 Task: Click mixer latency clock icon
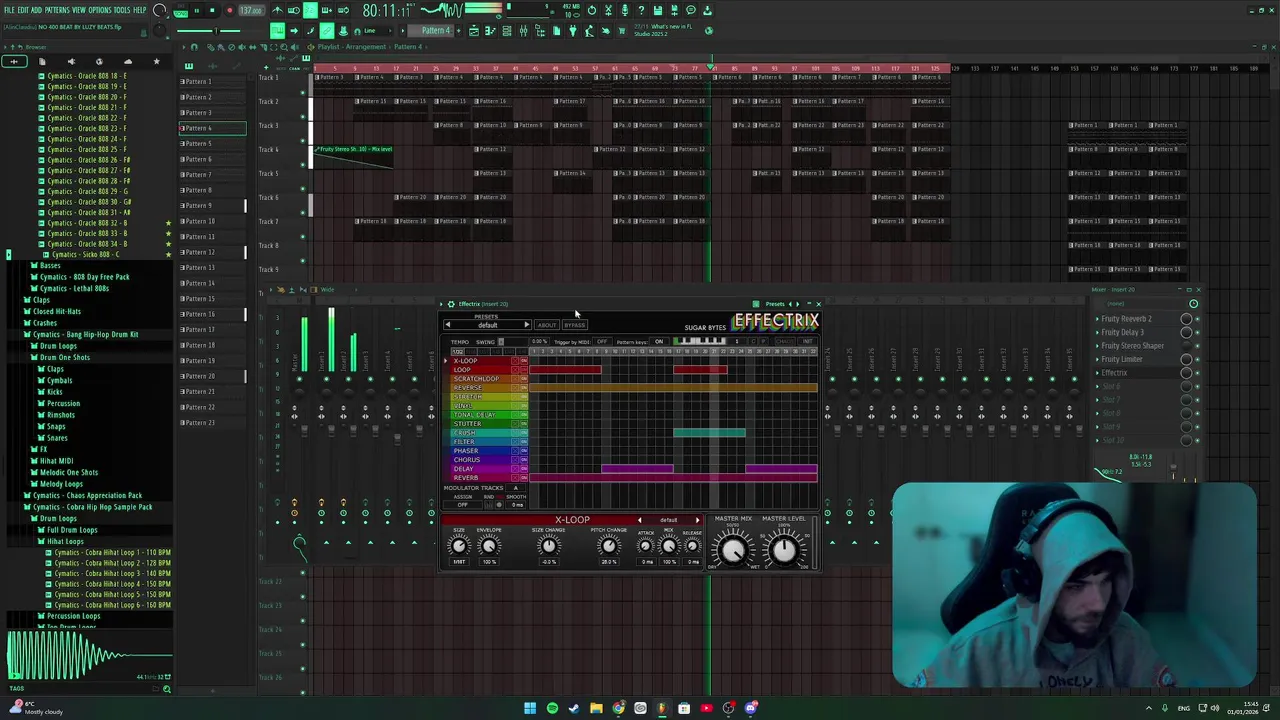coord(1193,304)
